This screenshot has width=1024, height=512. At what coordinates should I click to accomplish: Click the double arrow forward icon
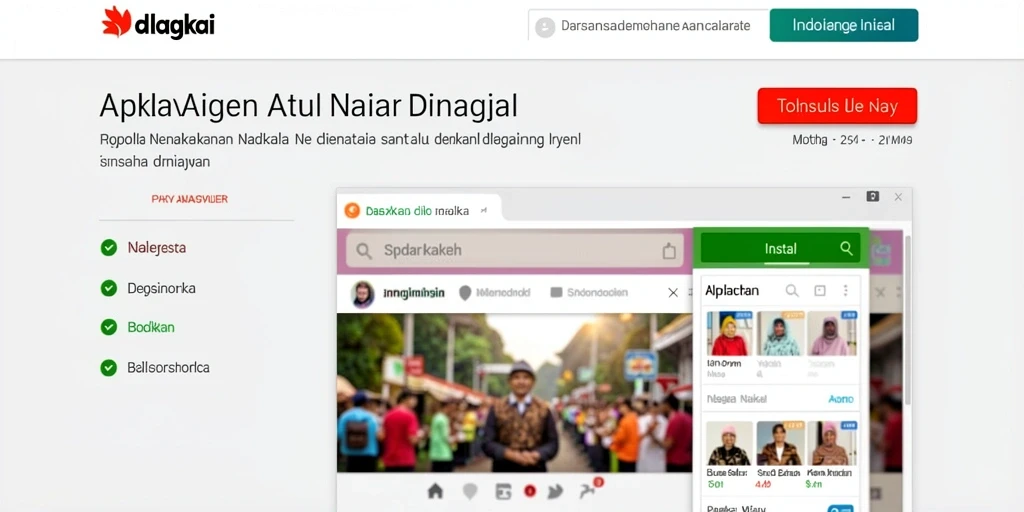(556, 492)
